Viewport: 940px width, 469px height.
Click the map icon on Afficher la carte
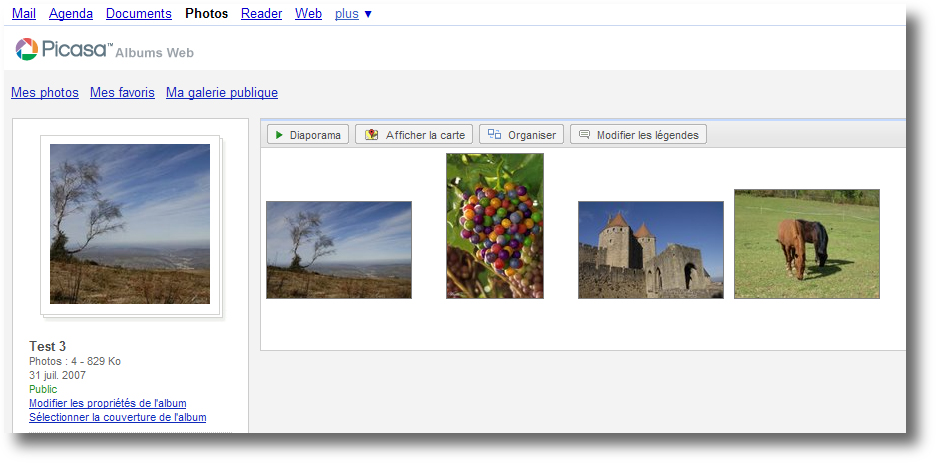(x=372, y=135)
